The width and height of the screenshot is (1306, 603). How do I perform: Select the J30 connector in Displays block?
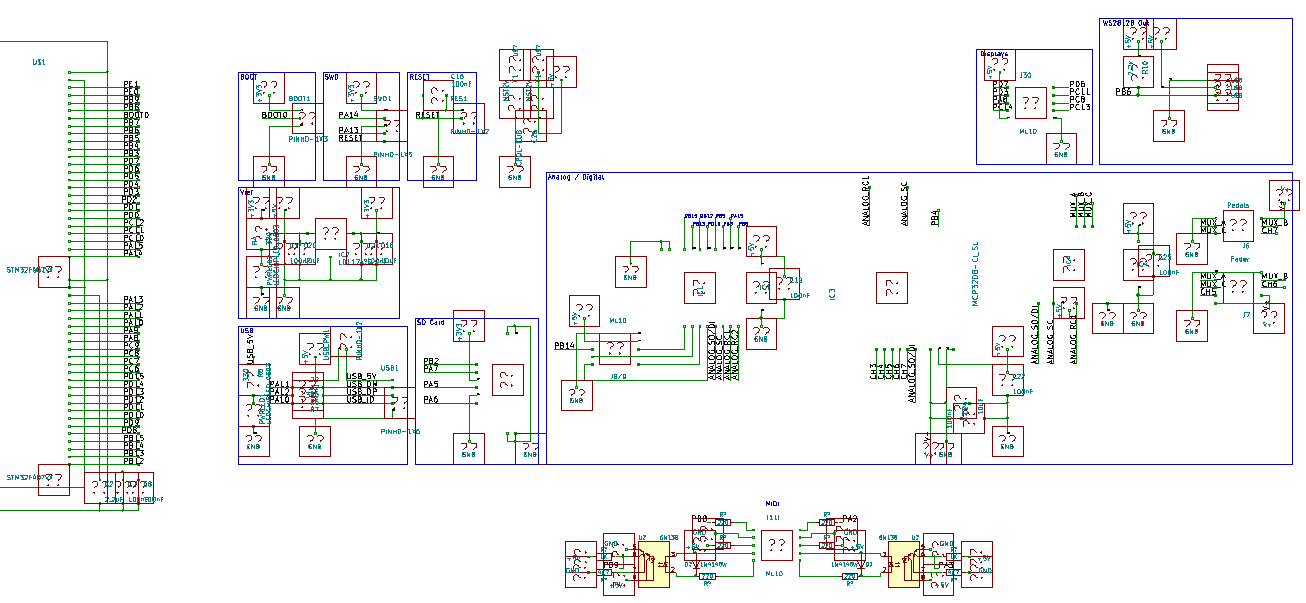(x=1032, y=102)
